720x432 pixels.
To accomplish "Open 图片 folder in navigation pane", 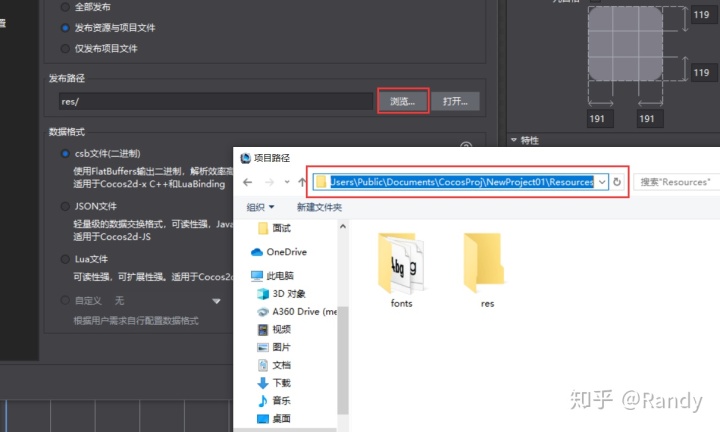I will (274, 347).
